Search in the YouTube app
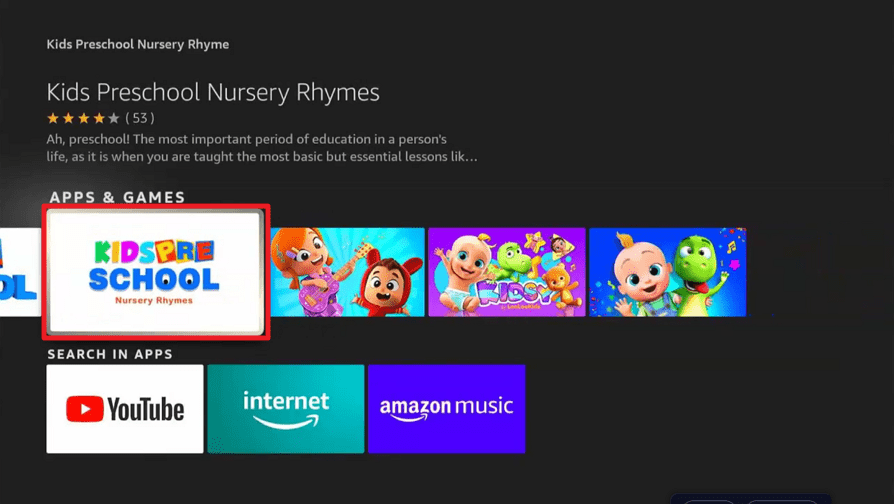Screen dimensions: 894x504 click(125, 409)
